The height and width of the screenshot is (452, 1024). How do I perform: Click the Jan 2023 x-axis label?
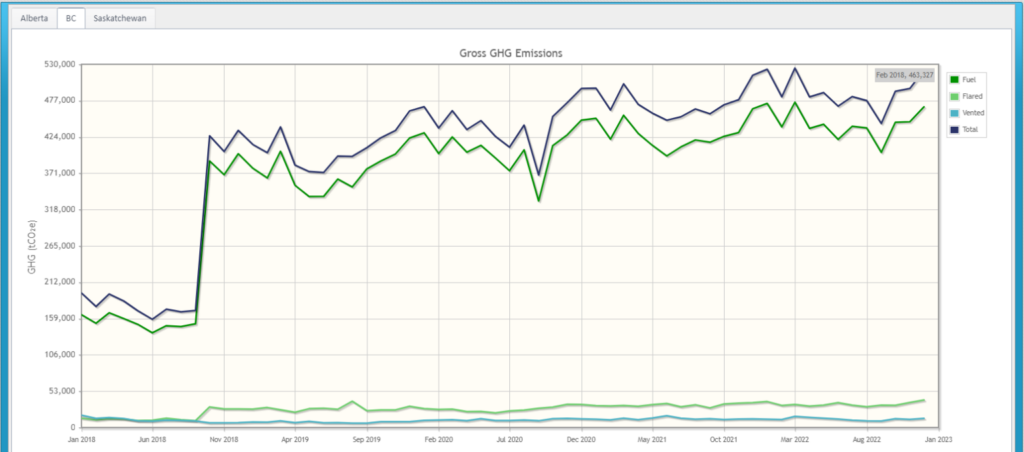click(x=938, y=439)
